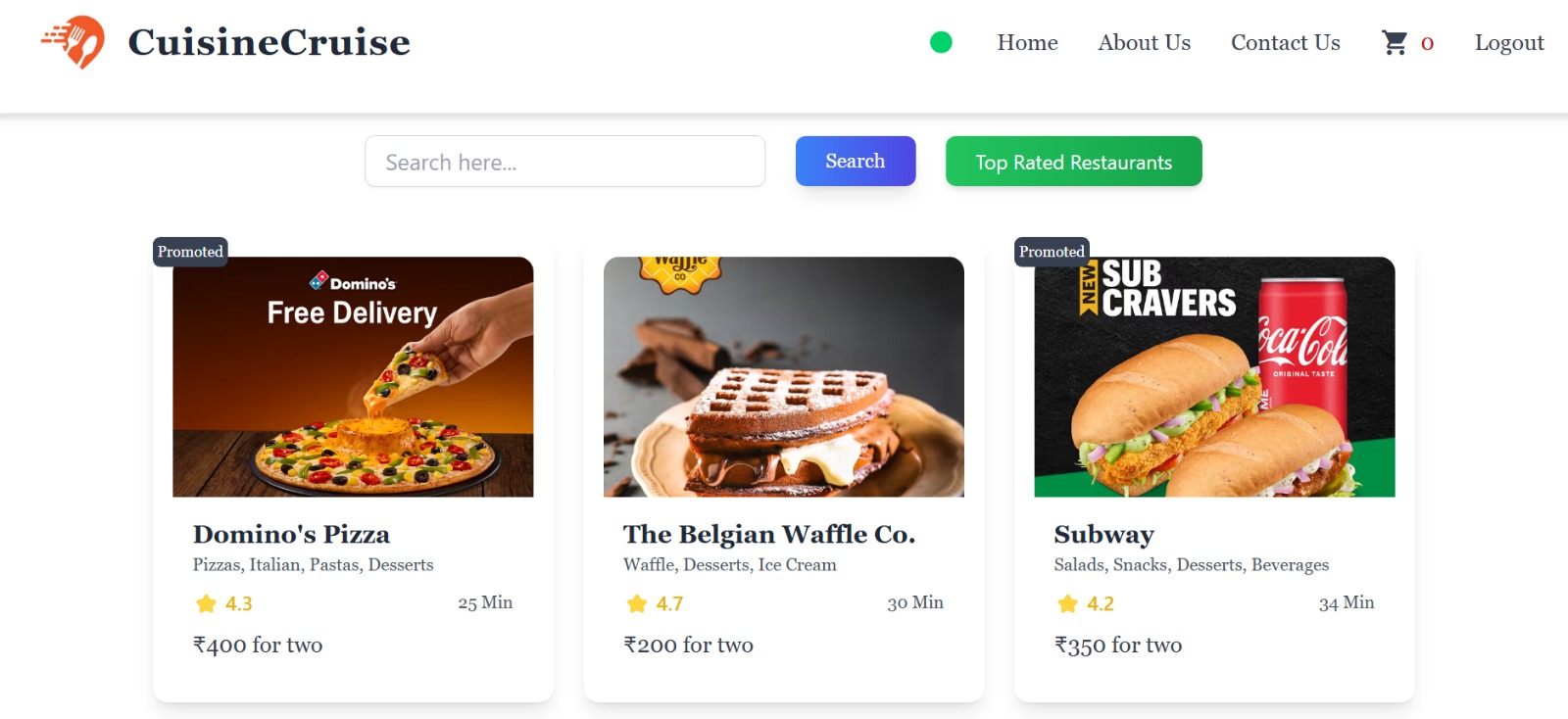
Task: Click the star icon on Domino's Pizza
Action: click(206, 603)
